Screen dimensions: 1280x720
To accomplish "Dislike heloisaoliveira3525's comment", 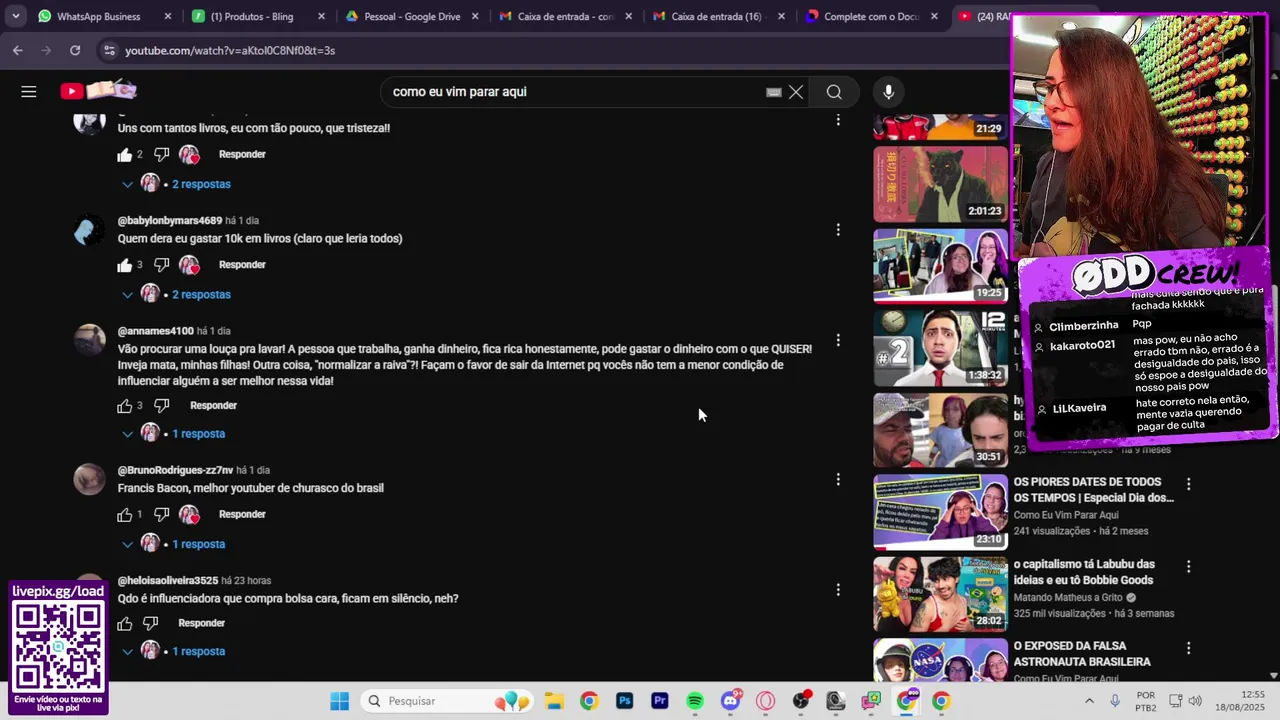I will (x=150, y=623).
